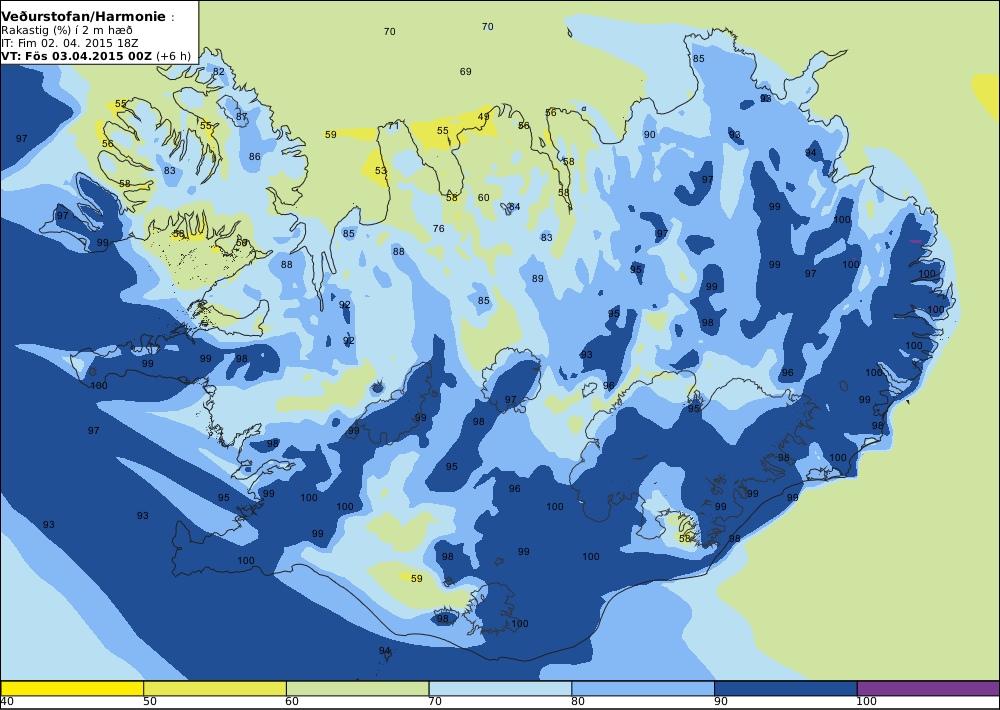The height and width of the screenshot is (710, 1000).
Task: Click the bright yellow 40–50 legend swatch
Action: [72, 688]
